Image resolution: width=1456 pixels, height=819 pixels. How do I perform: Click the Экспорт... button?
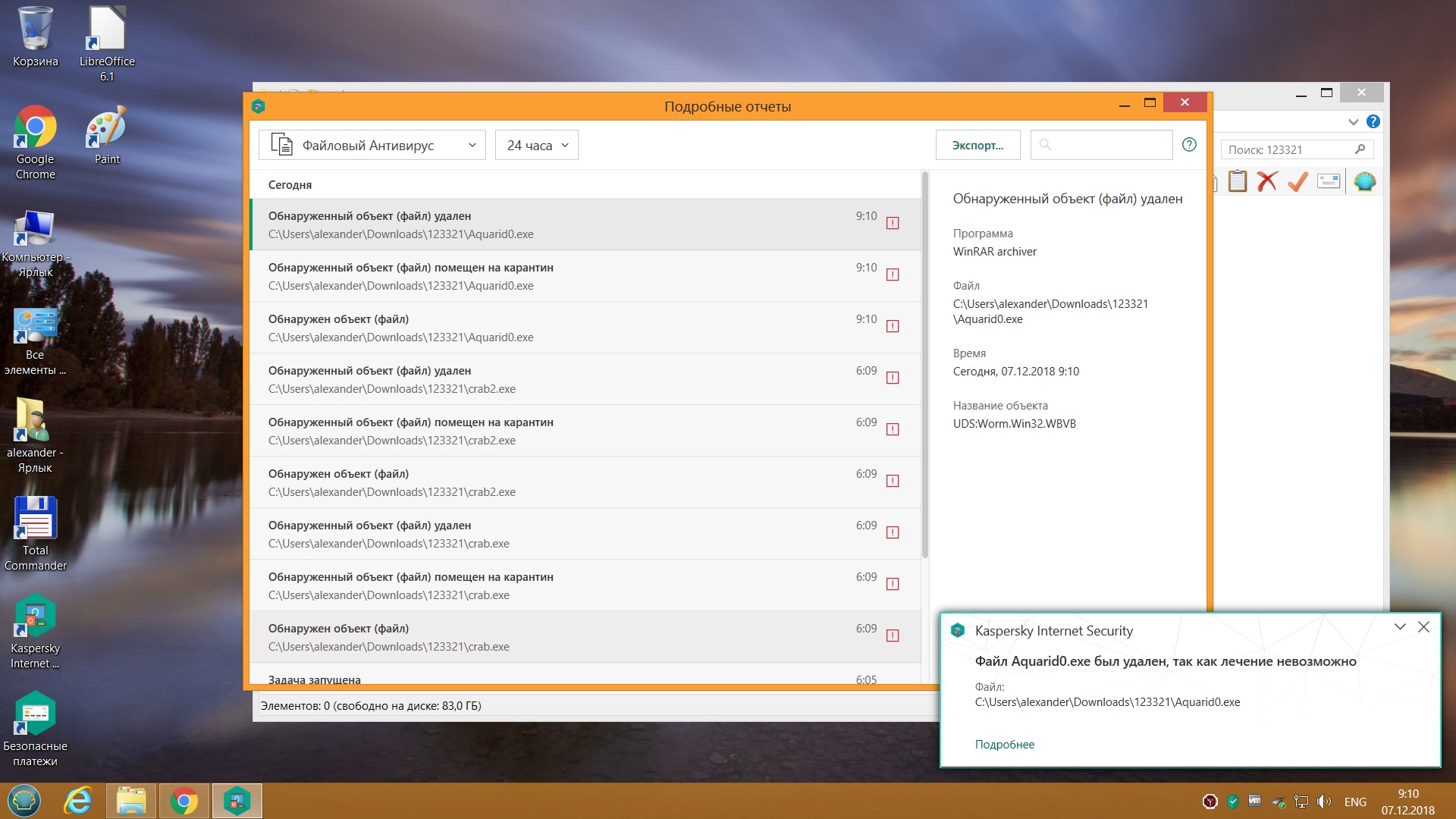click(977, 145)
